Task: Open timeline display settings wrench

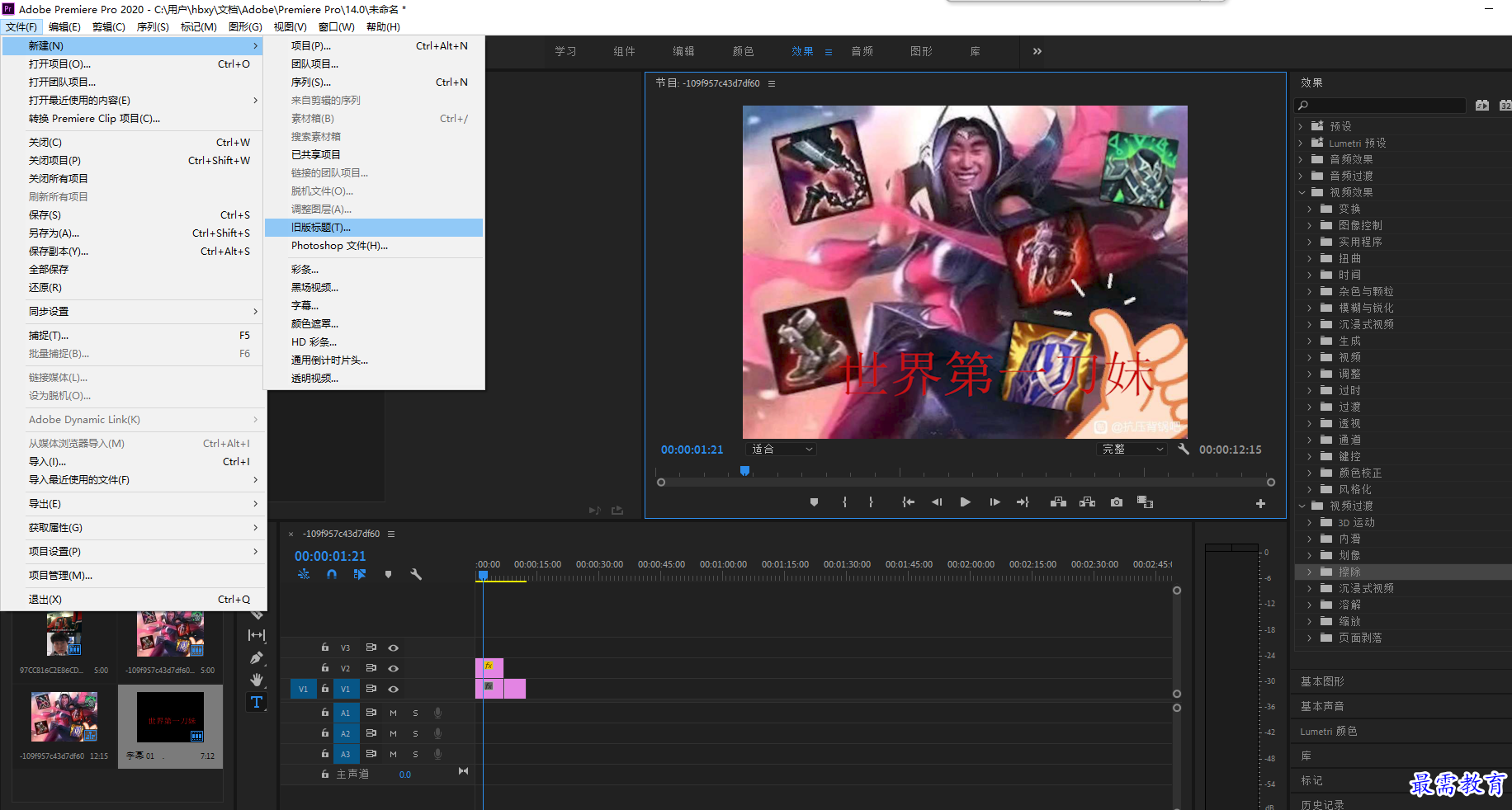Action: pos(416,574)
